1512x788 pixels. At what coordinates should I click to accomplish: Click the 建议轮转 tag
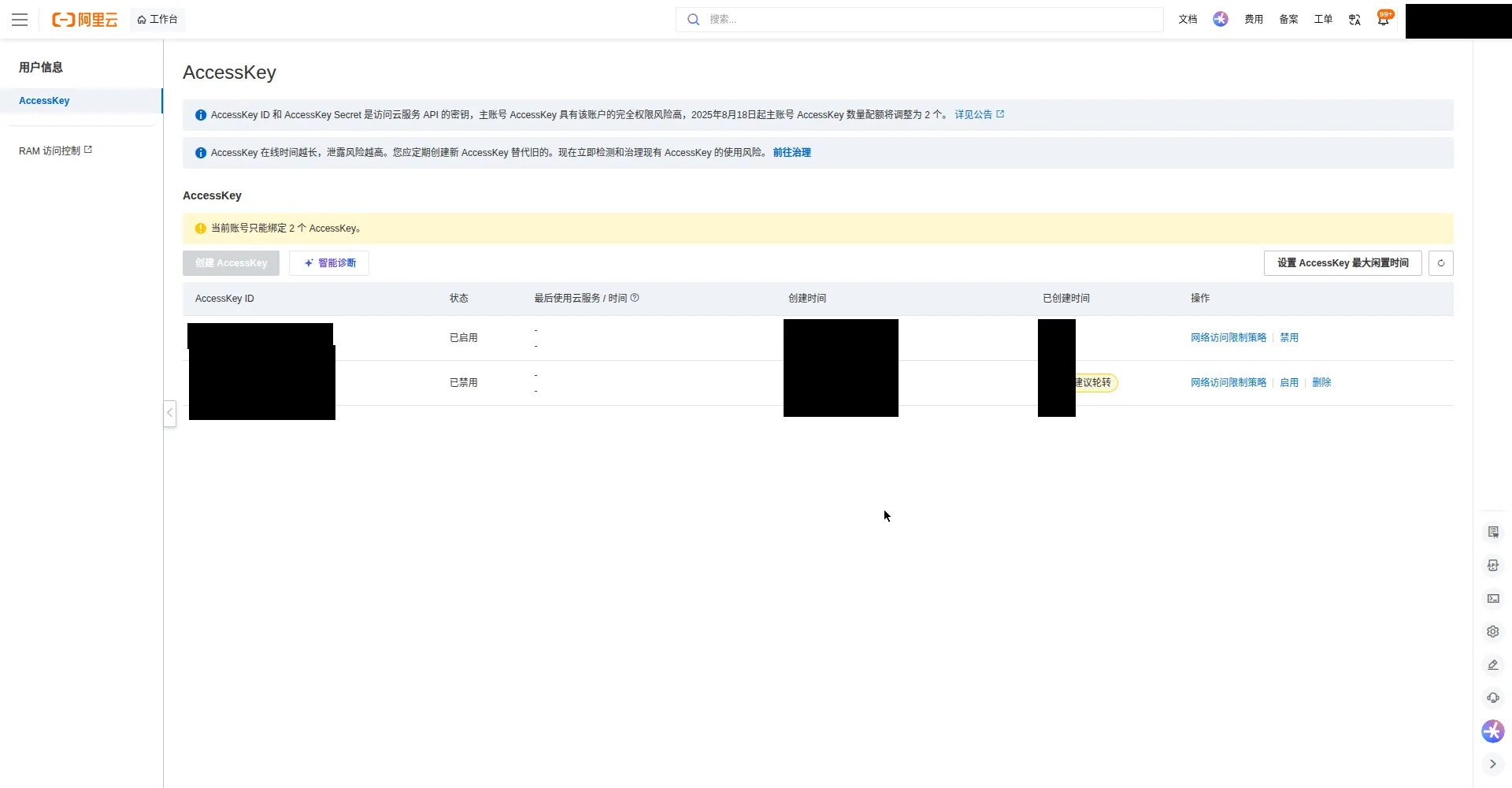click(1096, 382)
